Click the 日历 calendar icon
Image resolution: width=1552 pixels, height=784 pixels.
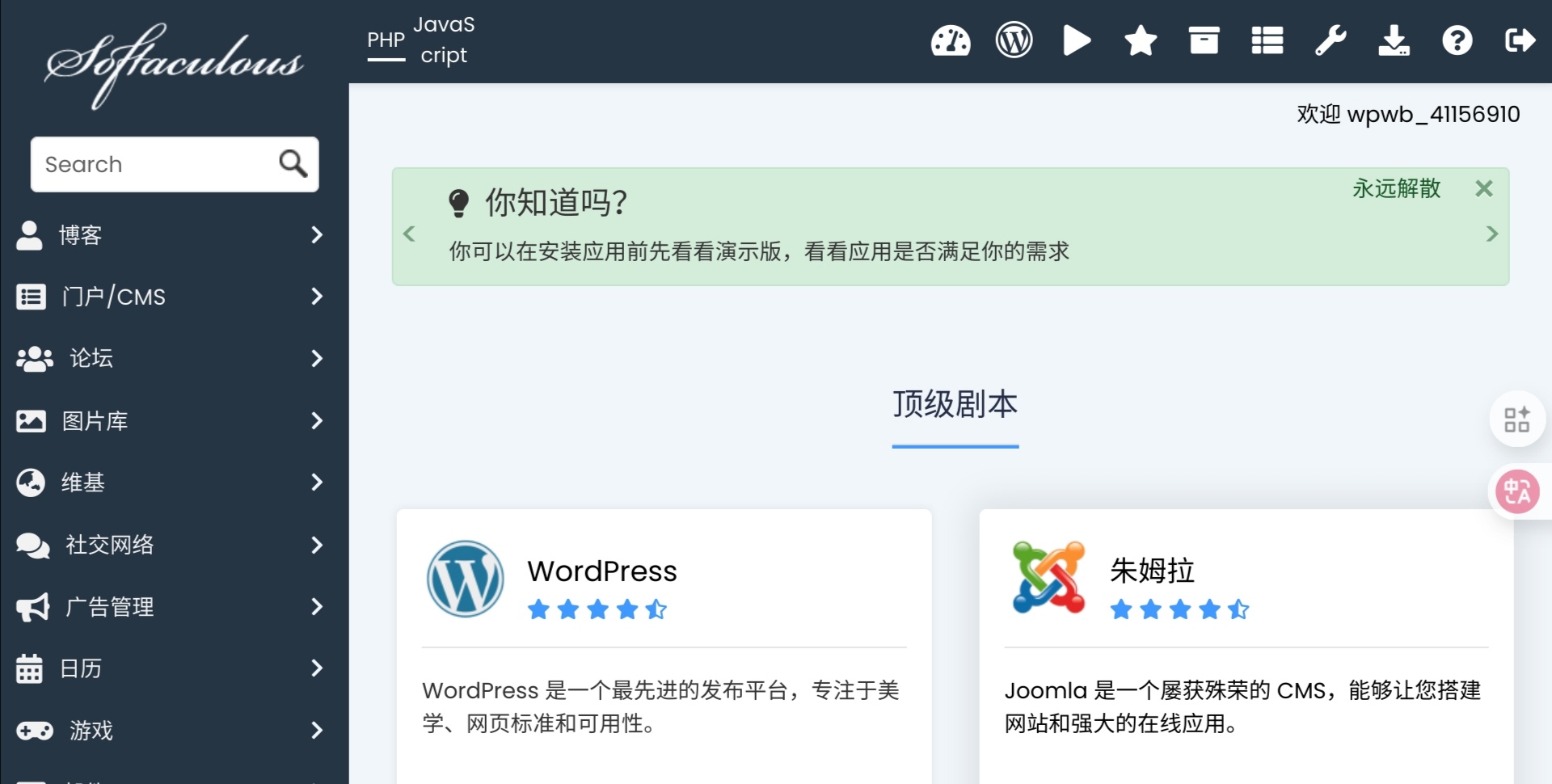point(29,668)
